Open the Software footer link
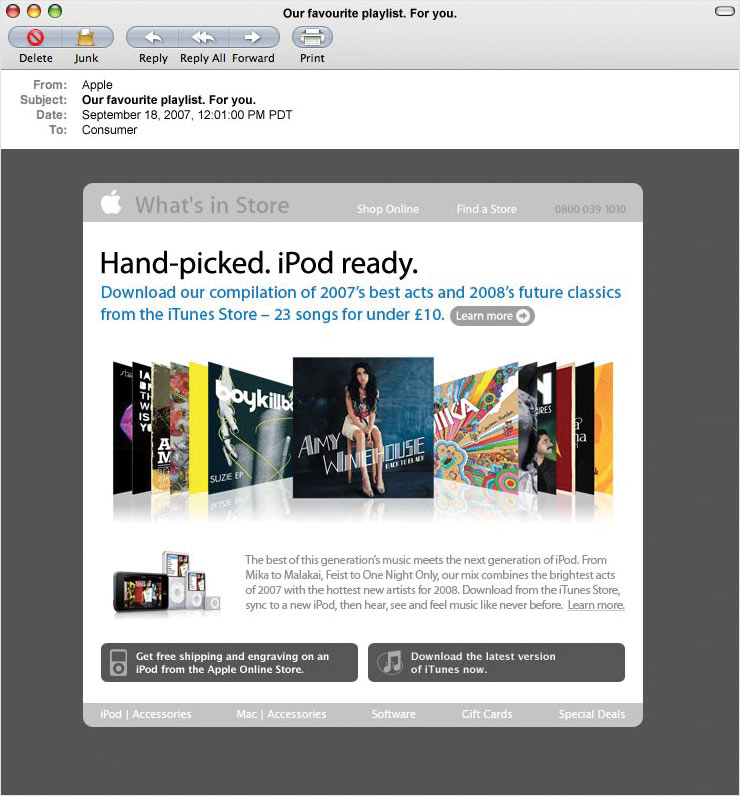This screenshot has height=796, width=740. tap(393, 714)
